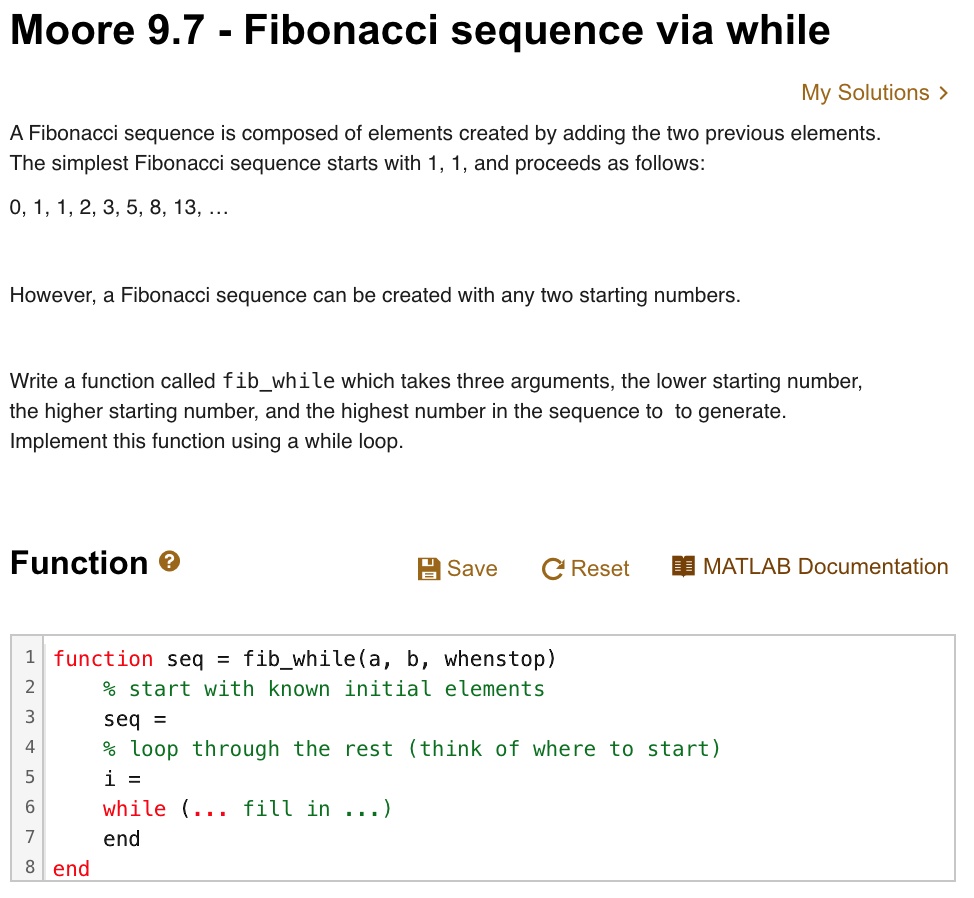The image size is (974, 898).
Task: Click the Reset circular arrow icon
Action: [x=552, y=569]
